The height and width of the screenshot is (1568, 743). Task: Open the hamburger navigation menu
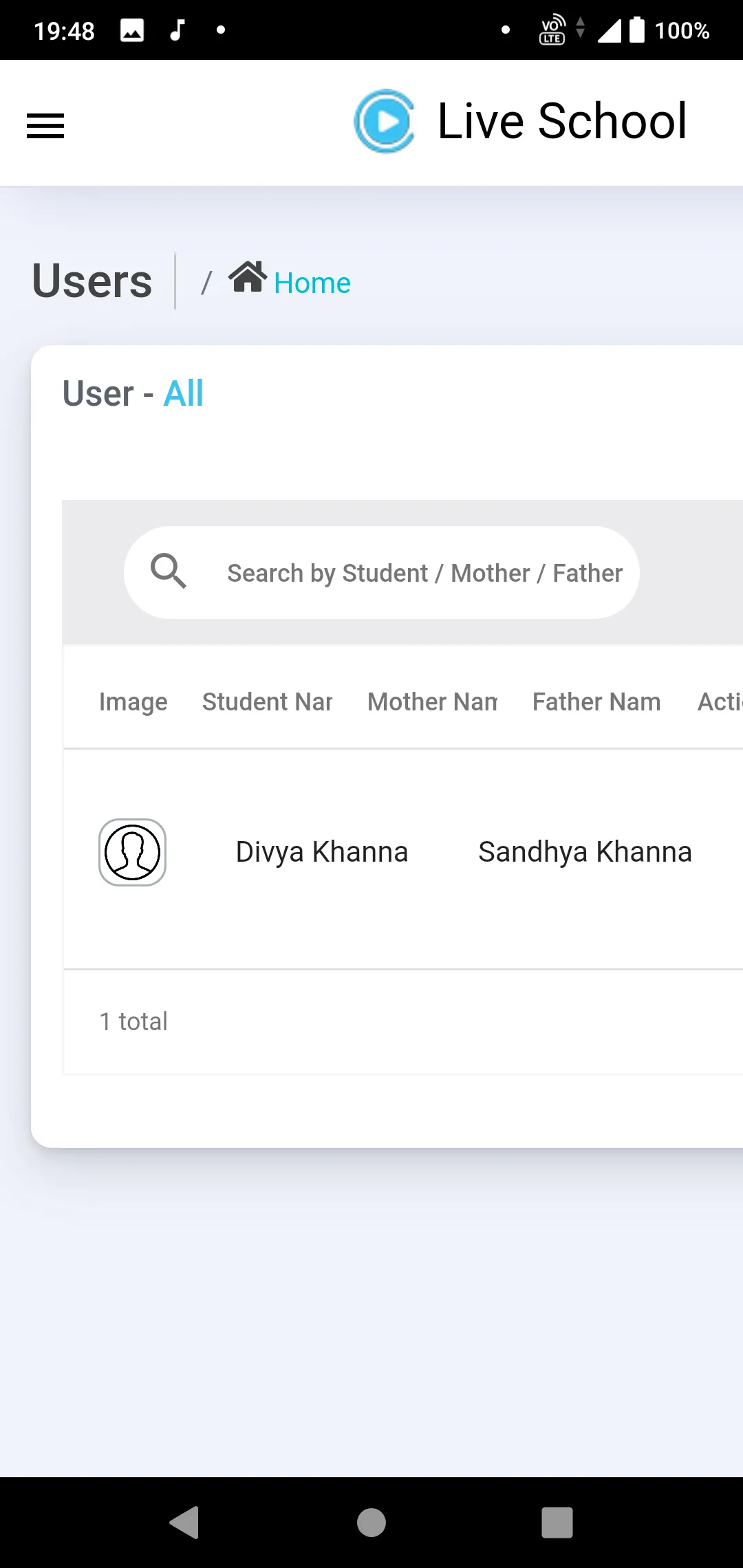point(45,126)
